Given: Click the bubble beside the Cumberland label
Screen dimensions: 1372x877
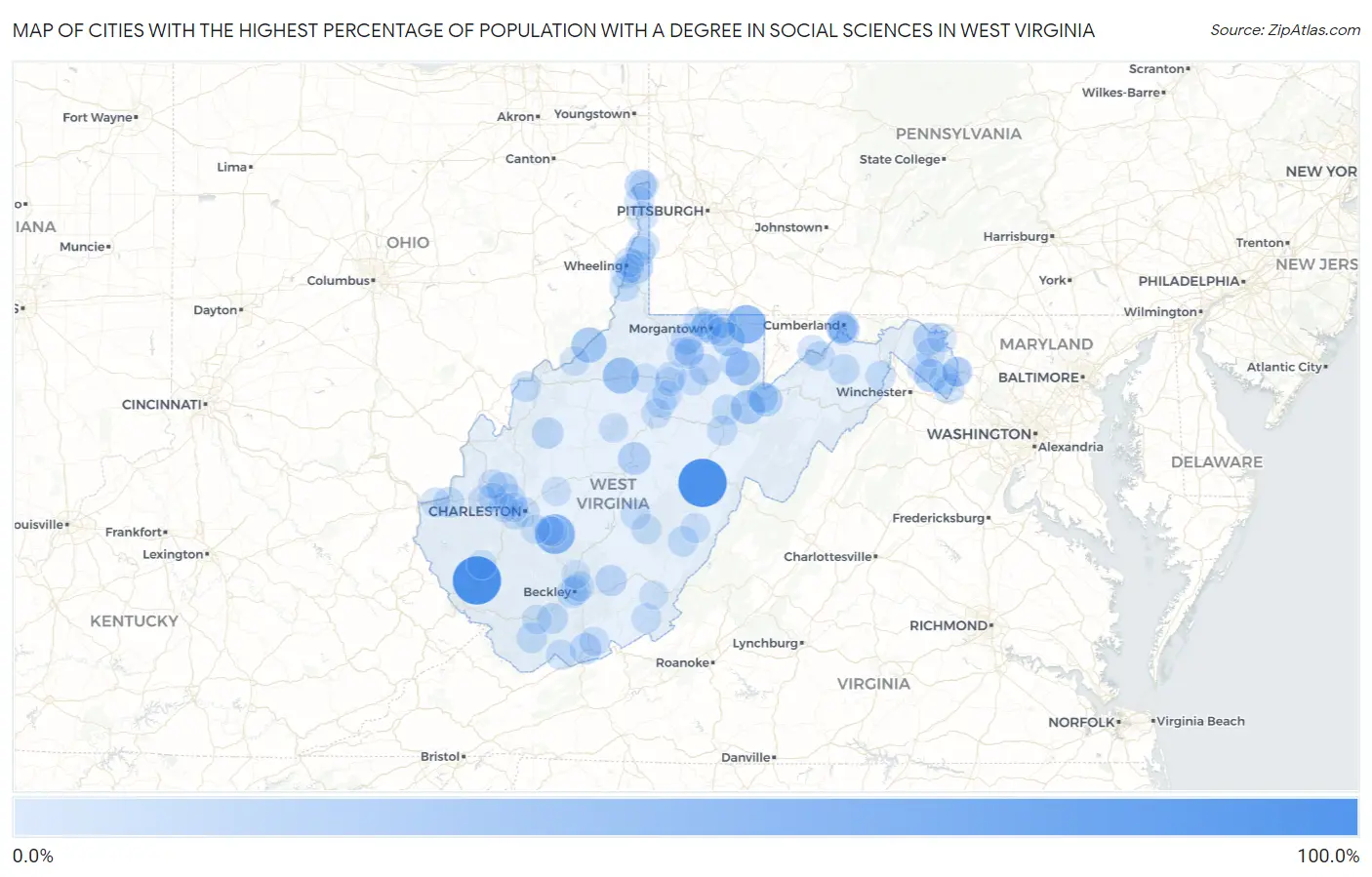Looking at the screenshot, I should pos(842,328).
